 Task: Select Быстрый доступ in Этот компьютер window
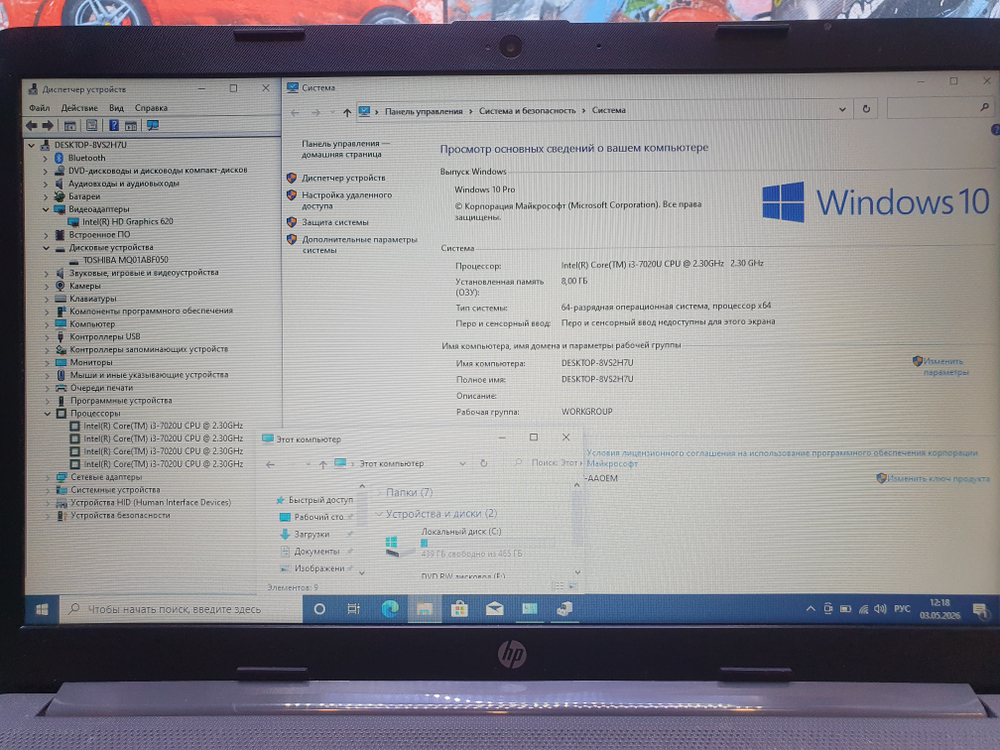point(320,500)
